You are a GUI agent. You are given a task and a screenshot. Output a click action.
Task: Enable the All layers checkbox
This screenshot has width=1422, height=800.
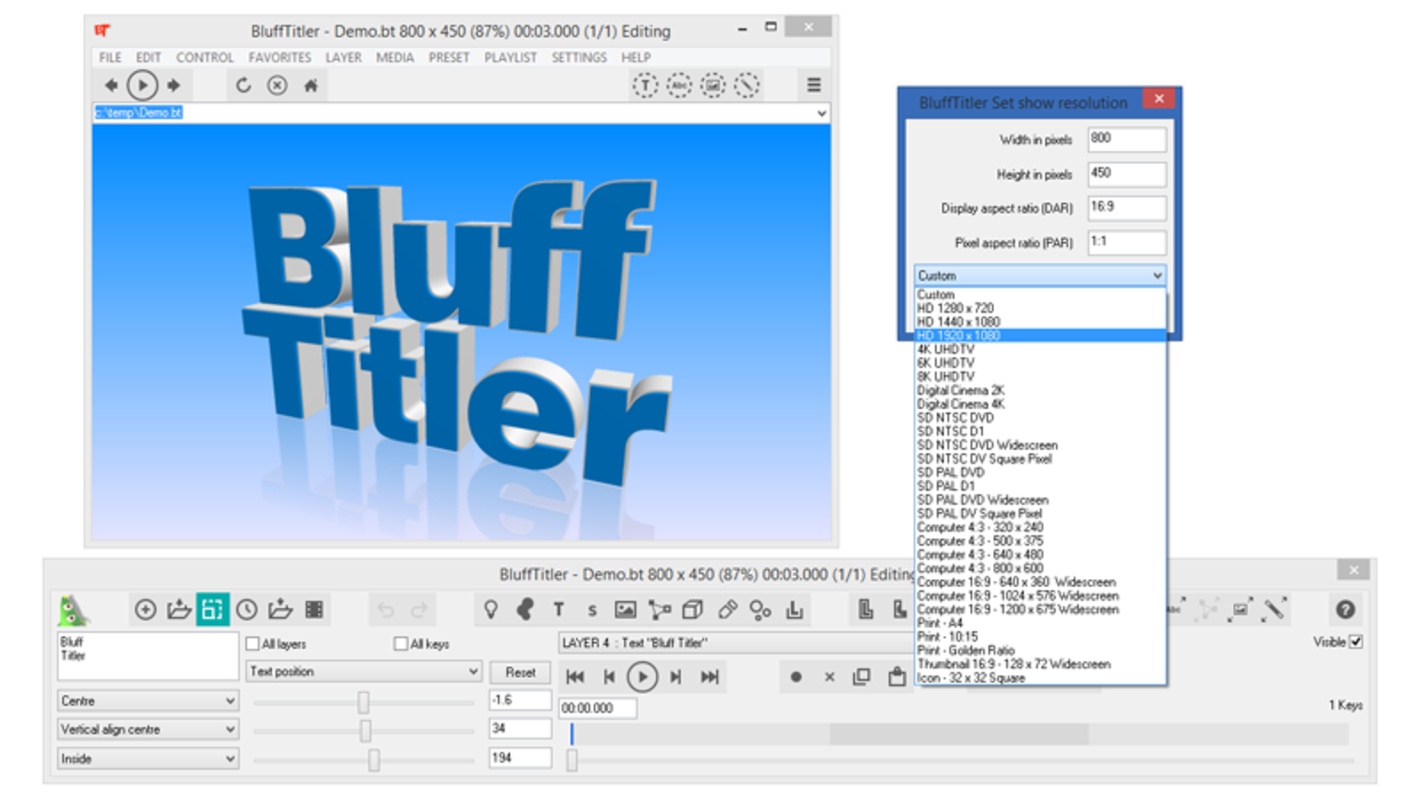tap(253, 644)
